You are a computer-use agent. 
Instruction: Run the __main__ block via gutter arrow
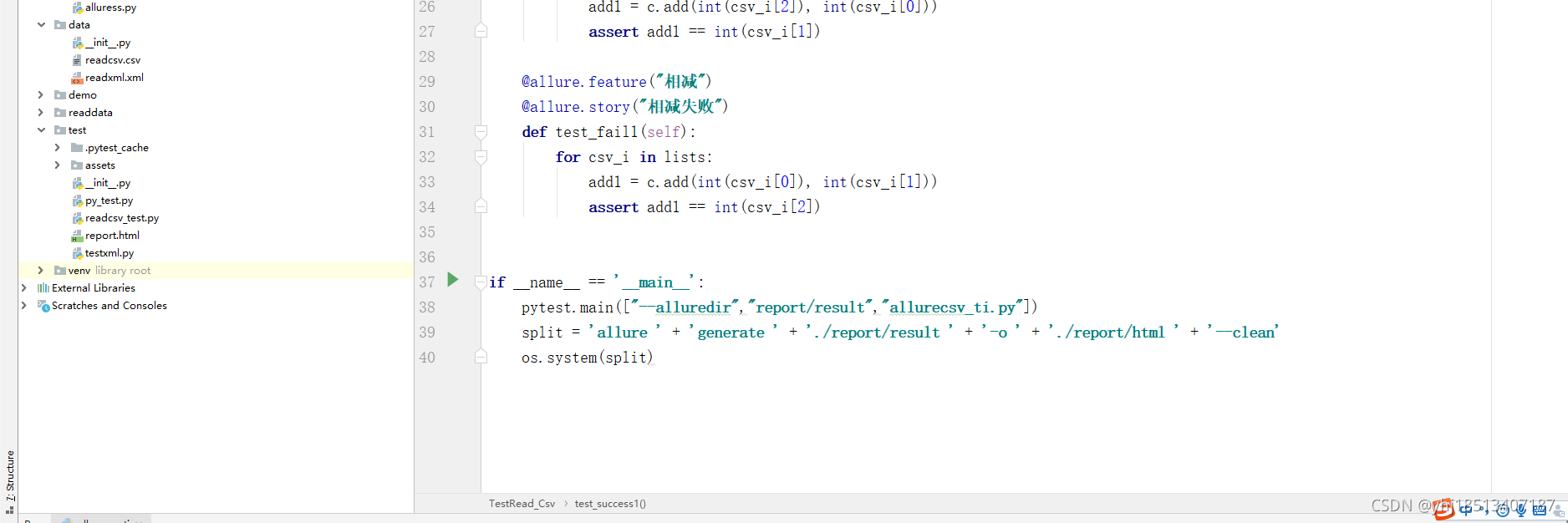coord(453,280)
